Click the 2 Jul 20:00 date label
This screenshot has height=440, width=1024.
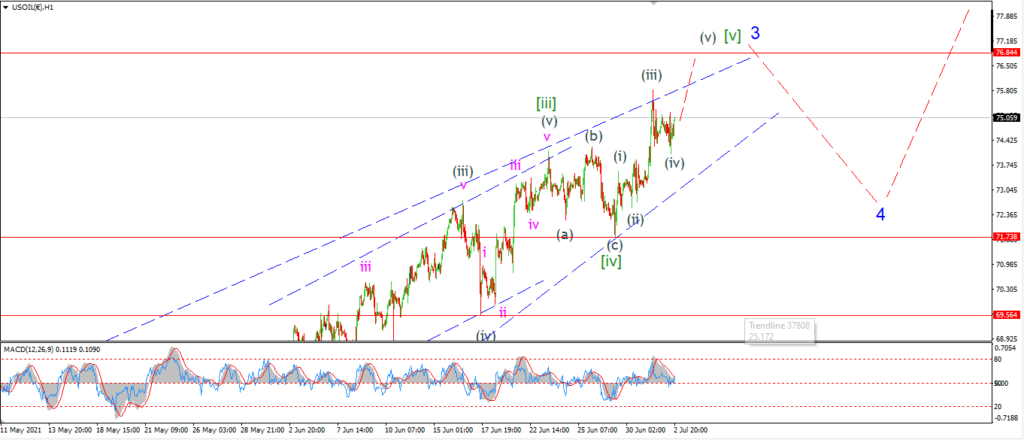coord(691,431)
